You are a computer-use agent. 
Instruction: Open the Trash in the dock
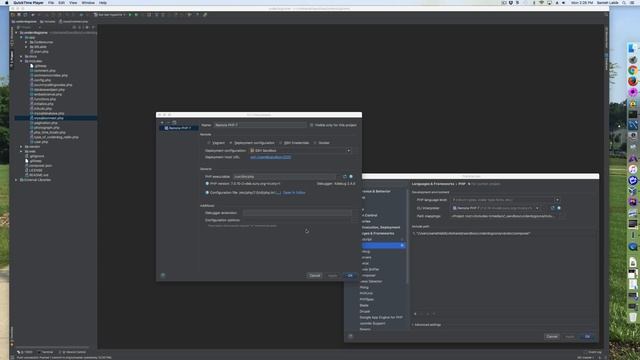point(633,317)
